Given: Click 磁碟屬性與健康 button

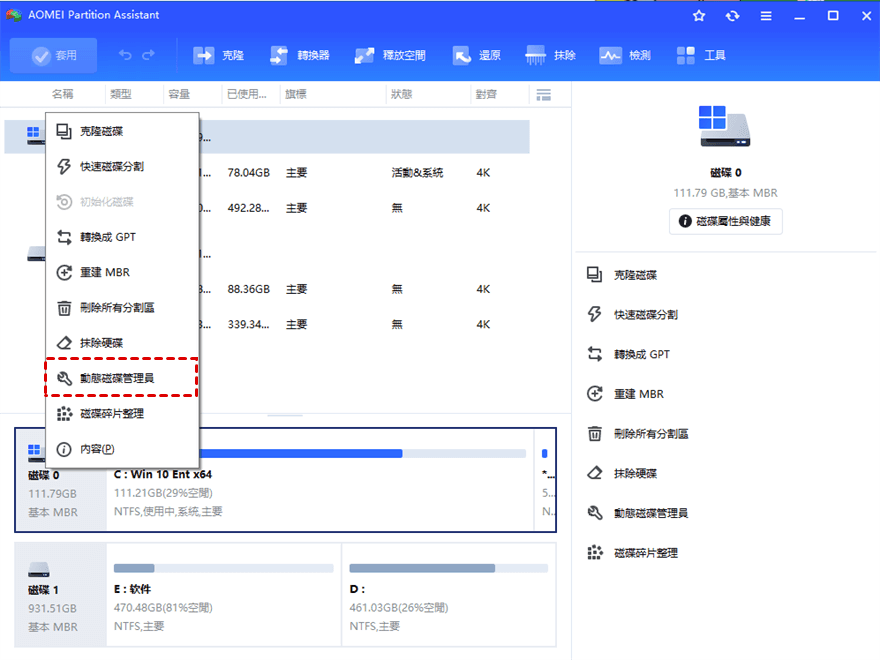Looking at the screenshot, I should pyautogui.click(x=725, y=221).
